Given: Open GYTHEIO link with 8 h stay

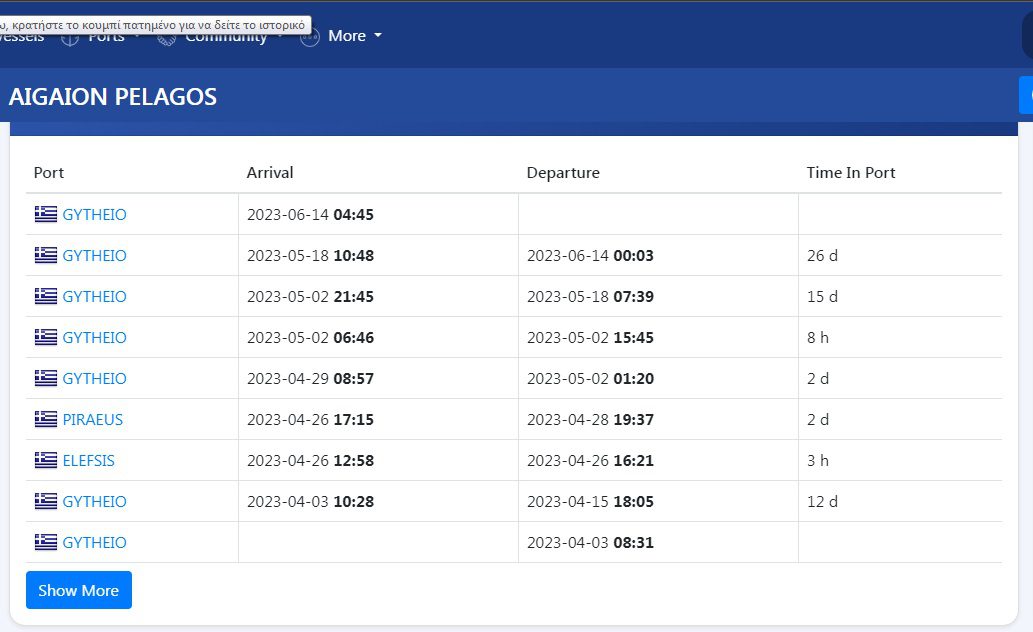Looking at the screenshot, I should pos(94,337).
